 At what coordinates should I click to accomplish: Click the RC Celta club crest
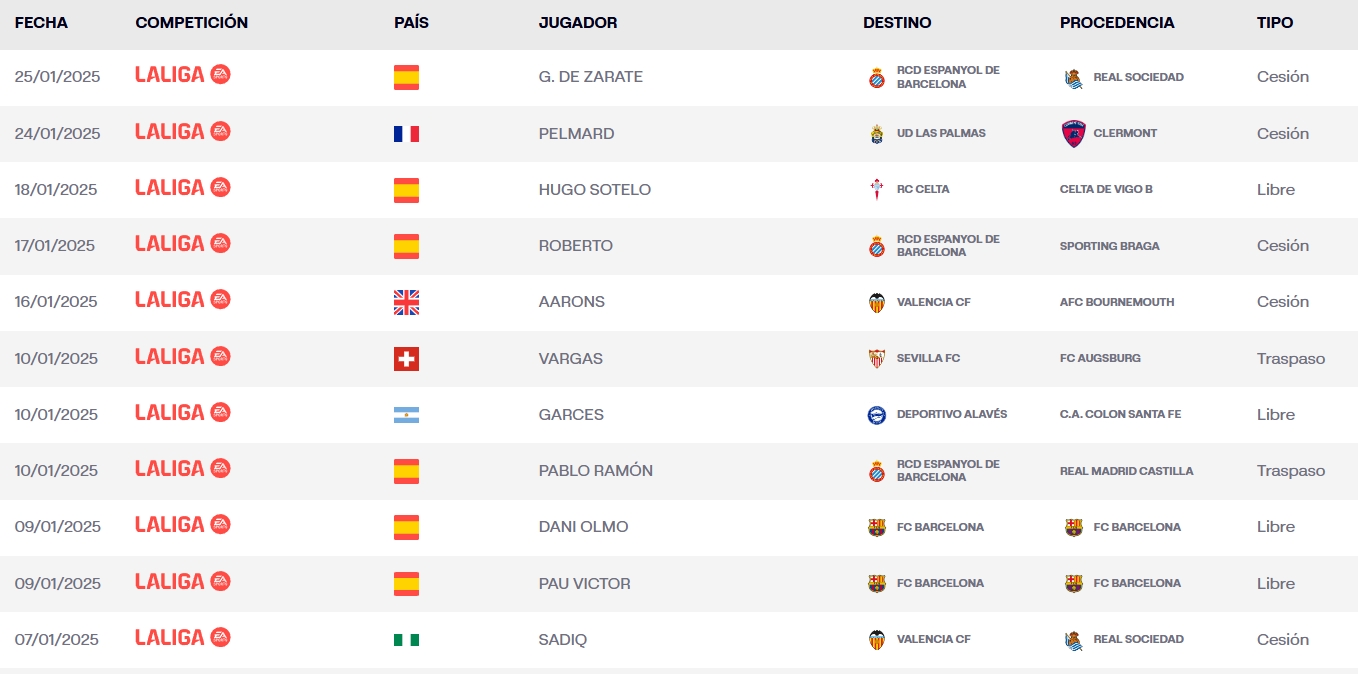[877, 190]
